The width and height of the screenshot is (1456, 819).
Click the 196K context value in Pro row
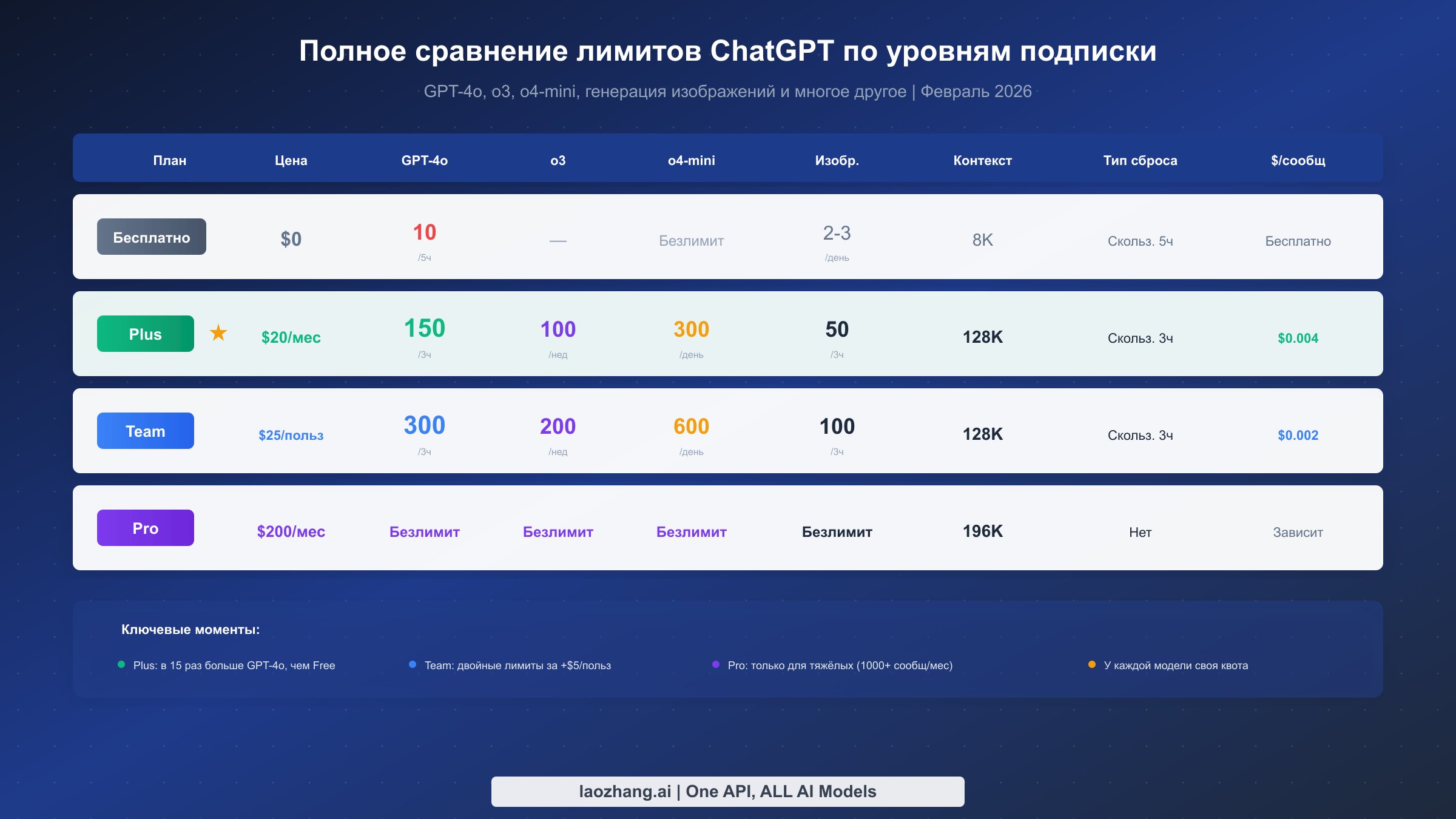pos(982,531)
